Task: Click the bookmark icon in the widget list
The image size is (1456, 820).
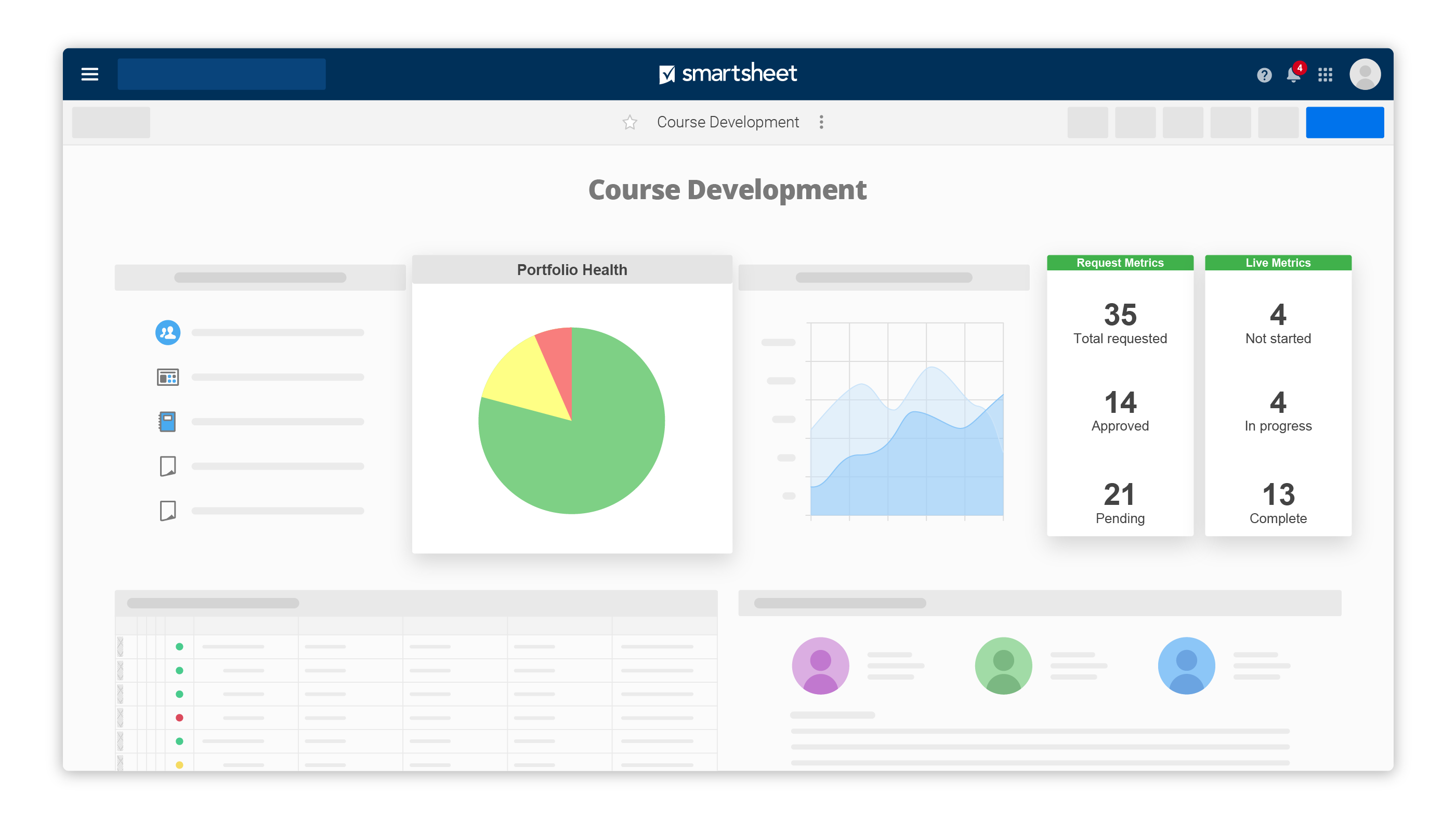Action: (168, 465)
